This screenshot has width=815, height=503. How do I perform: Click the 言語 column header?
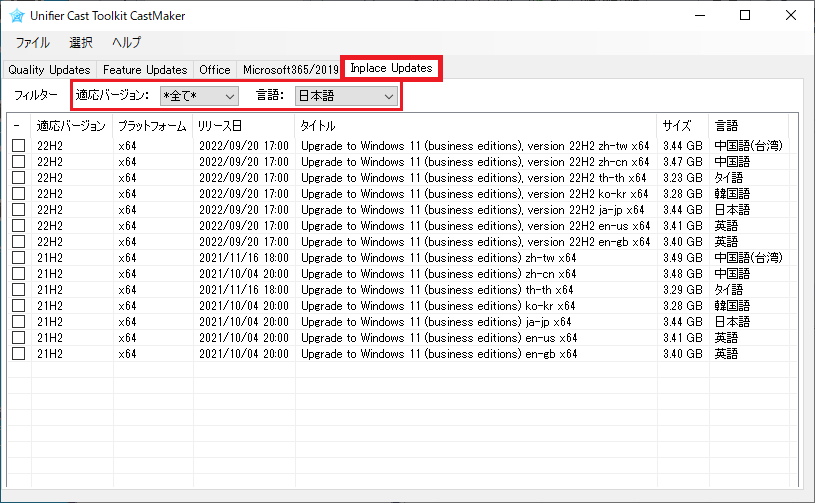click(x=748, y=126)
